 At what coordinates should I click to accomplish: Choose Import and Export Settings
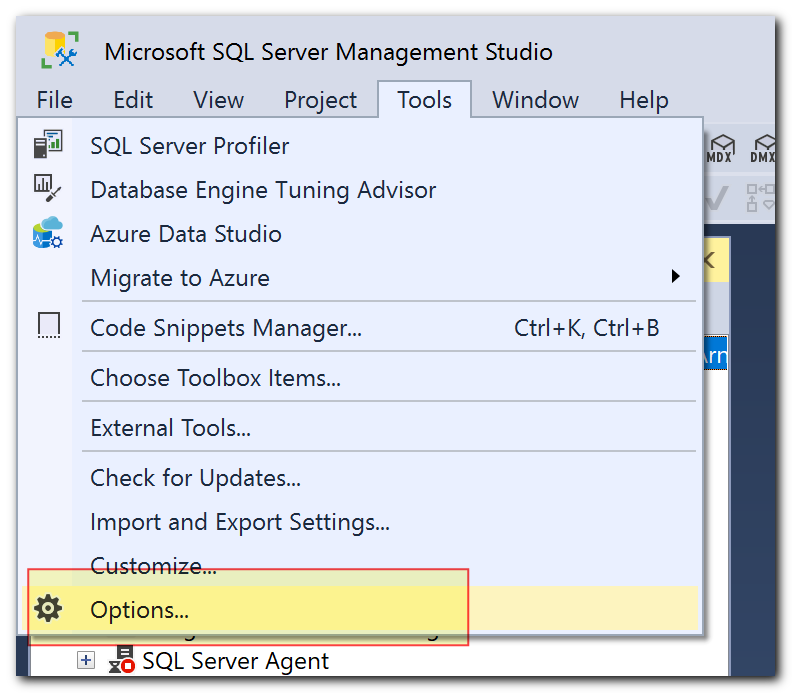point(240,522)
